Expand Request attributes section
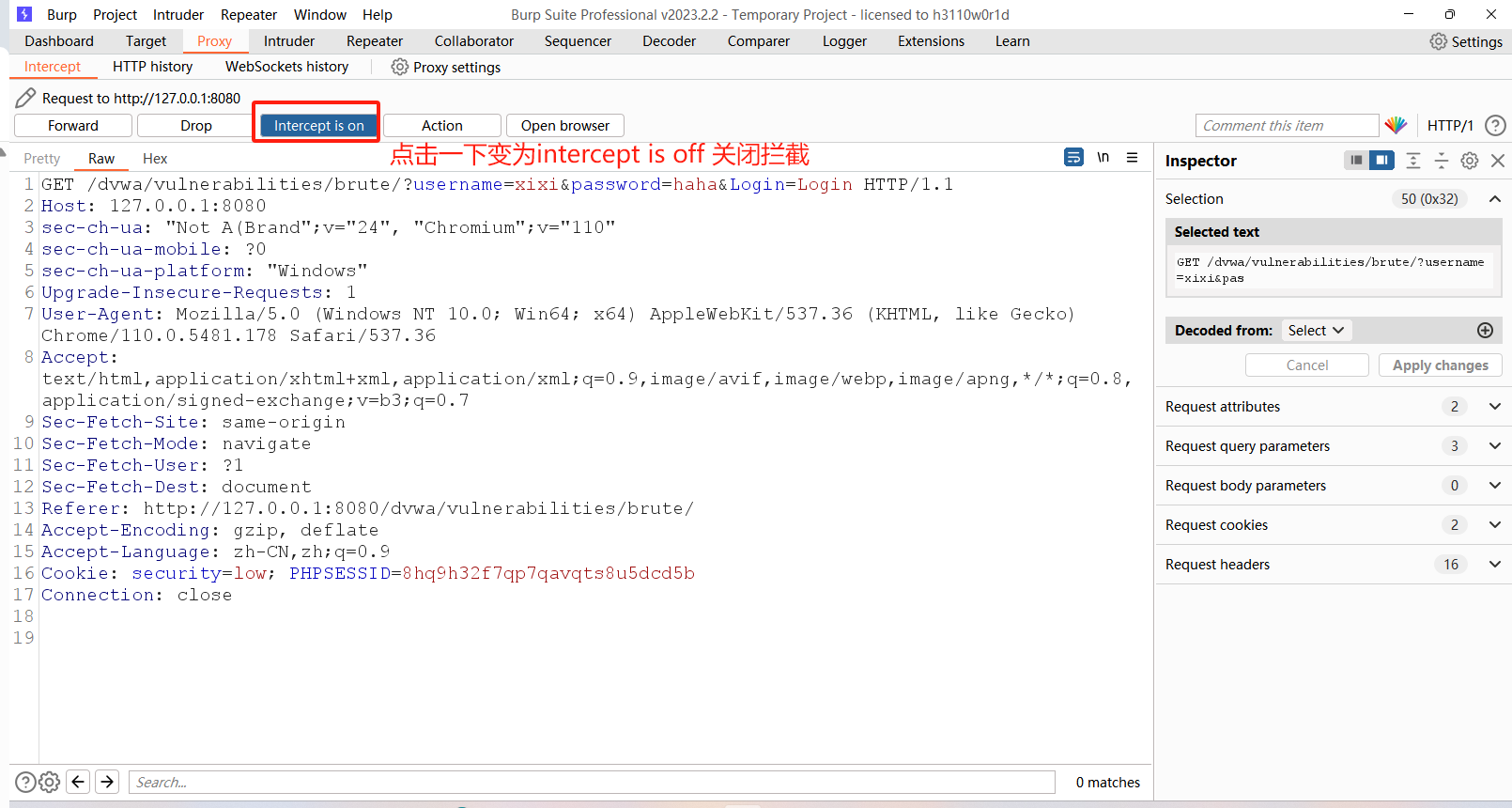 1495,406
